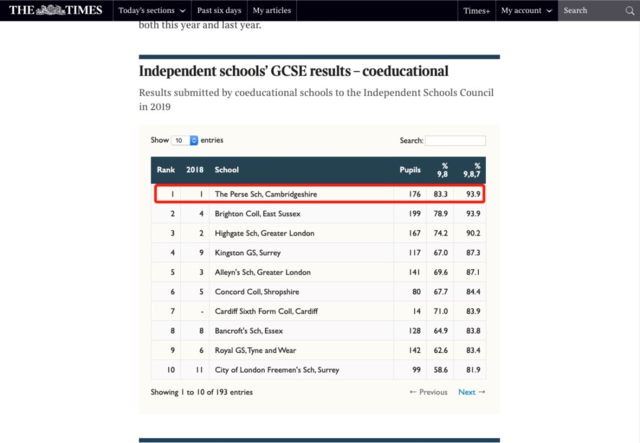Open the Show entries count dropdown
The image size is (640, 443).
tap(184, 141)
